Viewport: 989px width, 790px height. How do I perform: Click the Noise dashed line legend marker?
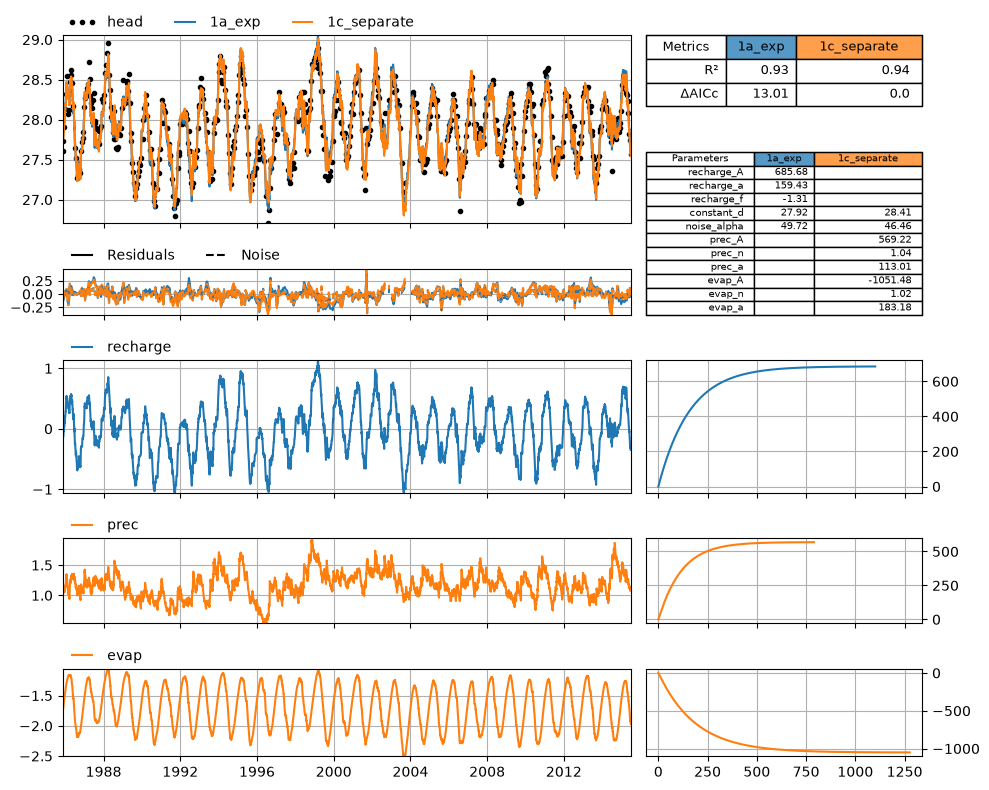coord(216,255)
